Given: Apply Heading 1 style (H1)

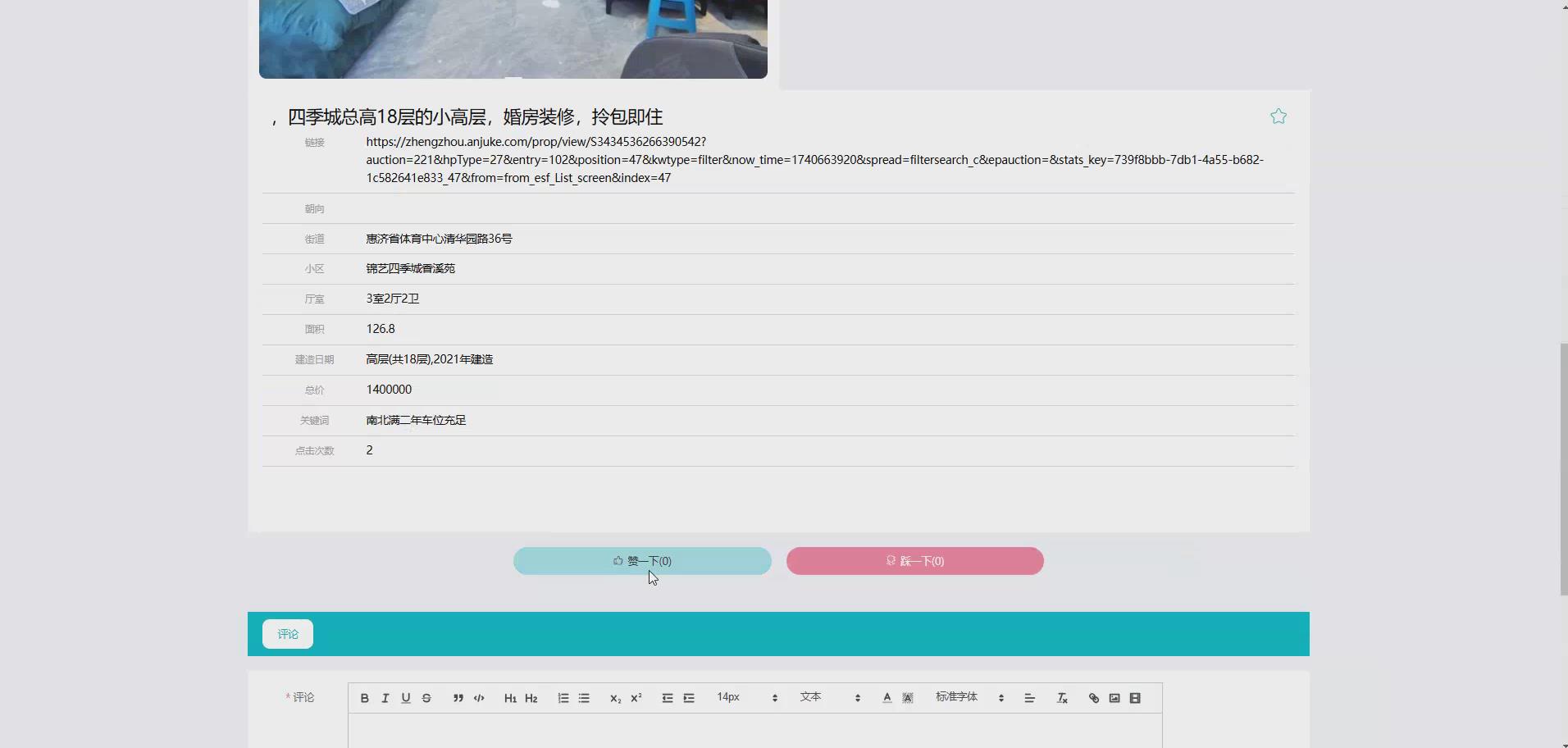Looking at the screenshot, I should click(x=510, y=698).
